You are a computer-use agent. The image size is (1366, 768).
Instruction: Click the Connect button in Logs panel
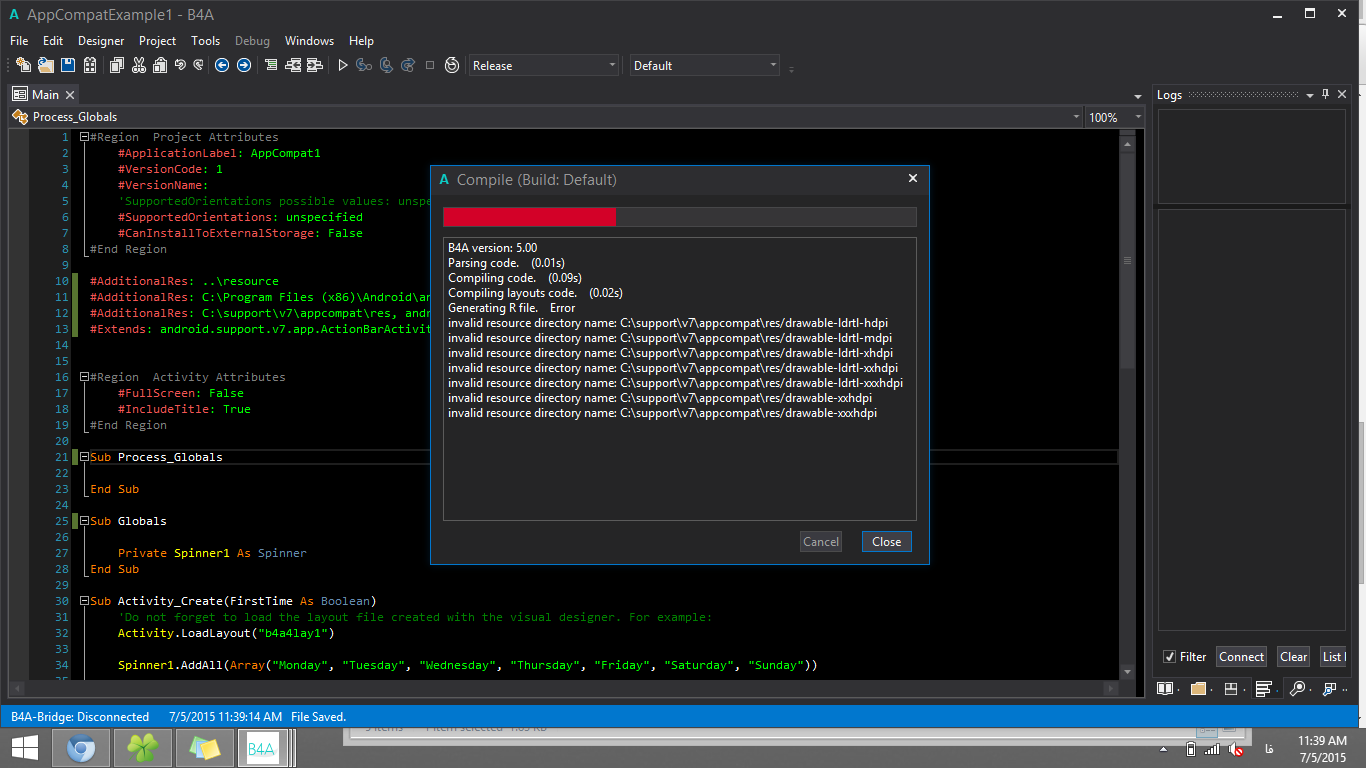(x=1241, y=657)
